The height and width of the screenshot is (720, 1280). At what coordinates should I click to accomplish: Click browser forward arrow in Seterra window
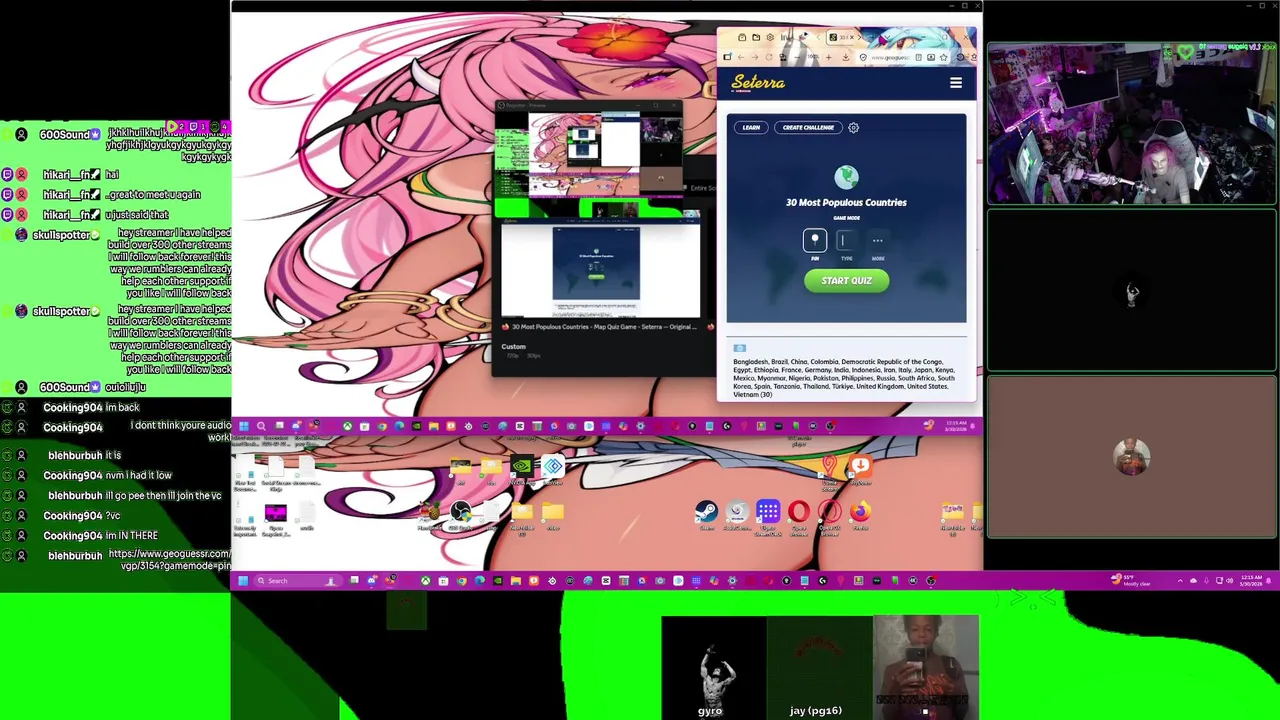(x=754, y=57)
